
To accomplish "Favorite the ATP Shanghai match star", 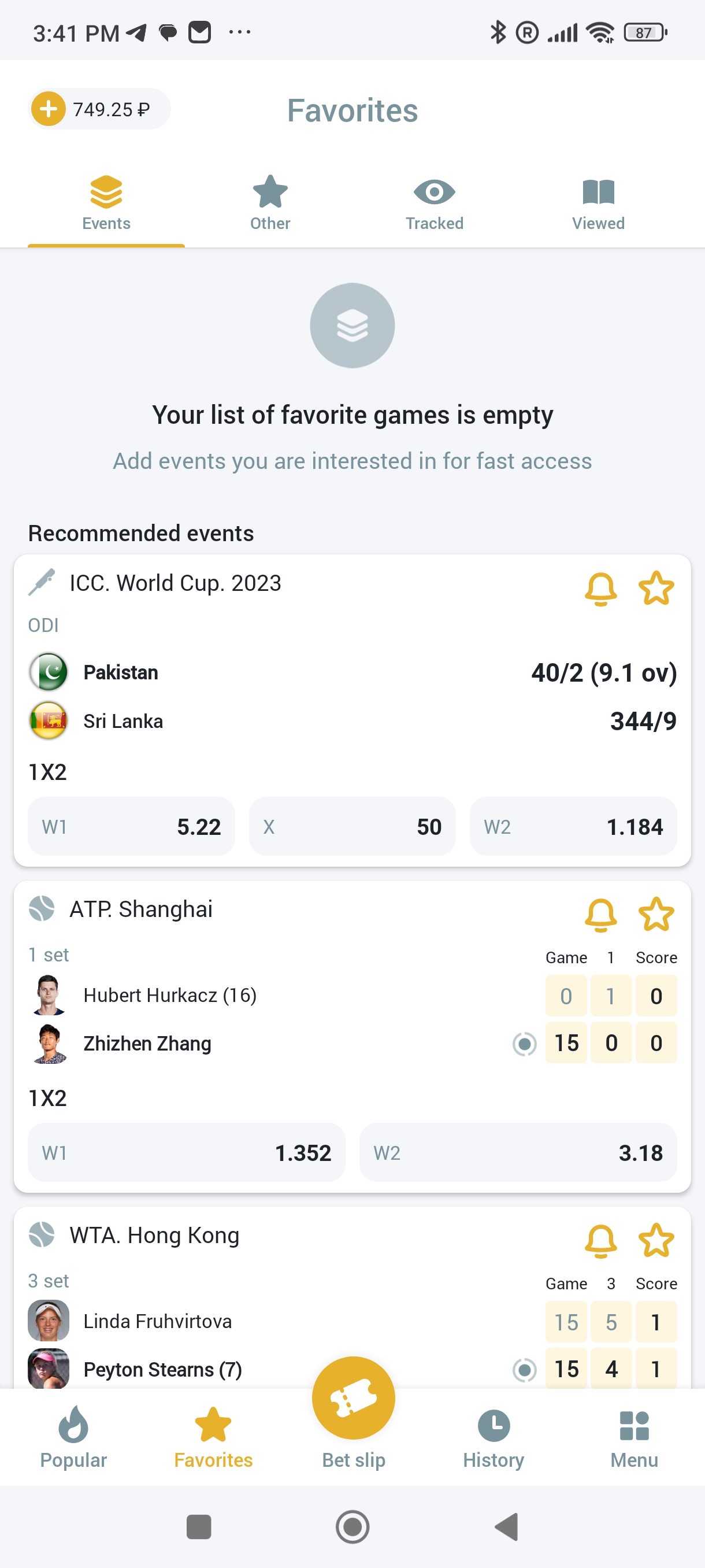I will coord(656,914).
